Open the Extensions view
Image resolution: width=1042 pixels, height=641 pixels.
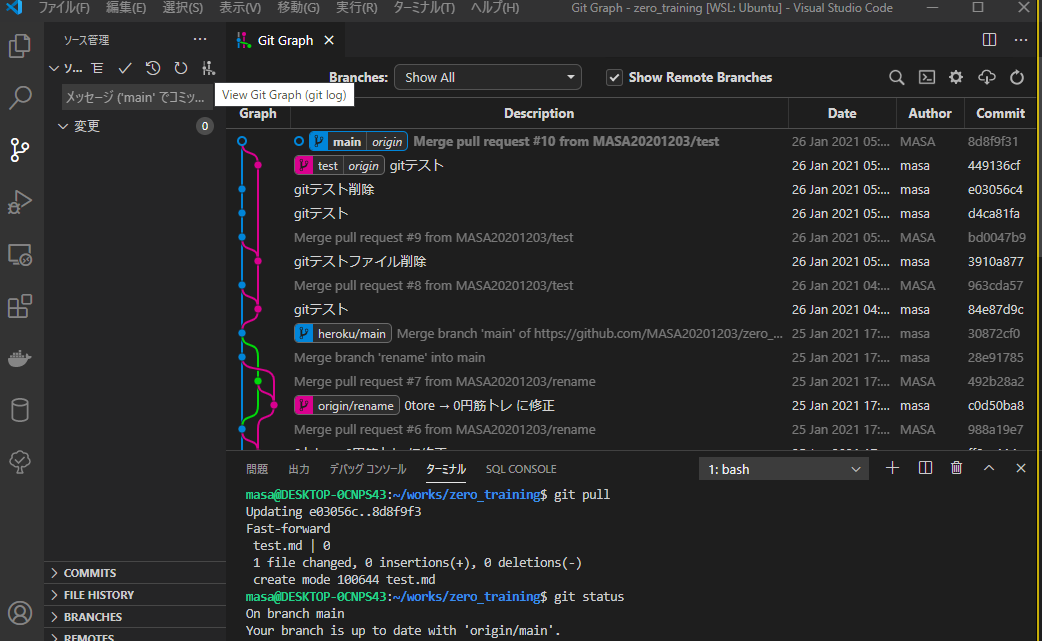point(21,307)
